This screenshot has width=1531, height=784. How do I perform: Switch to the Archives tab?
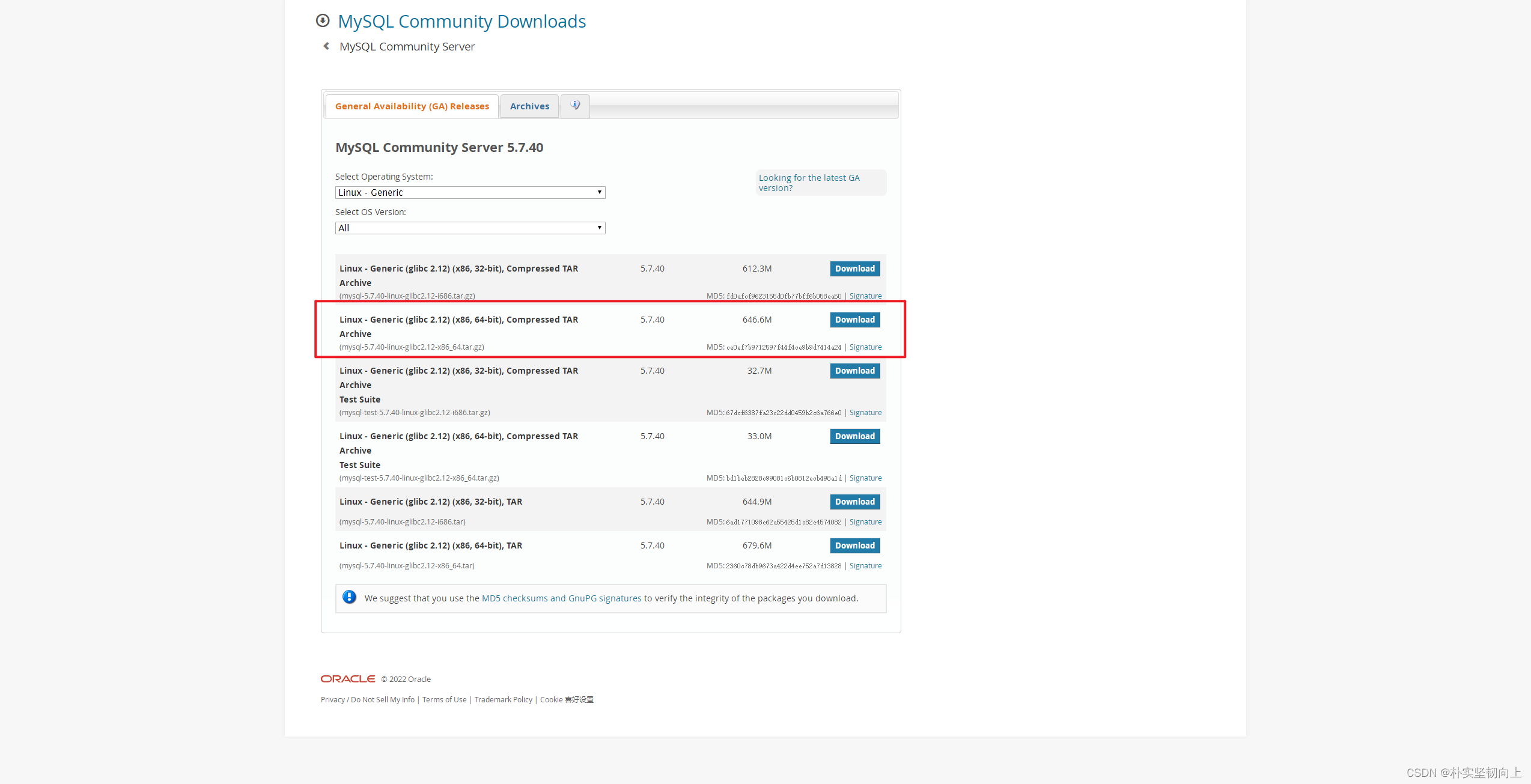[529, 106]
